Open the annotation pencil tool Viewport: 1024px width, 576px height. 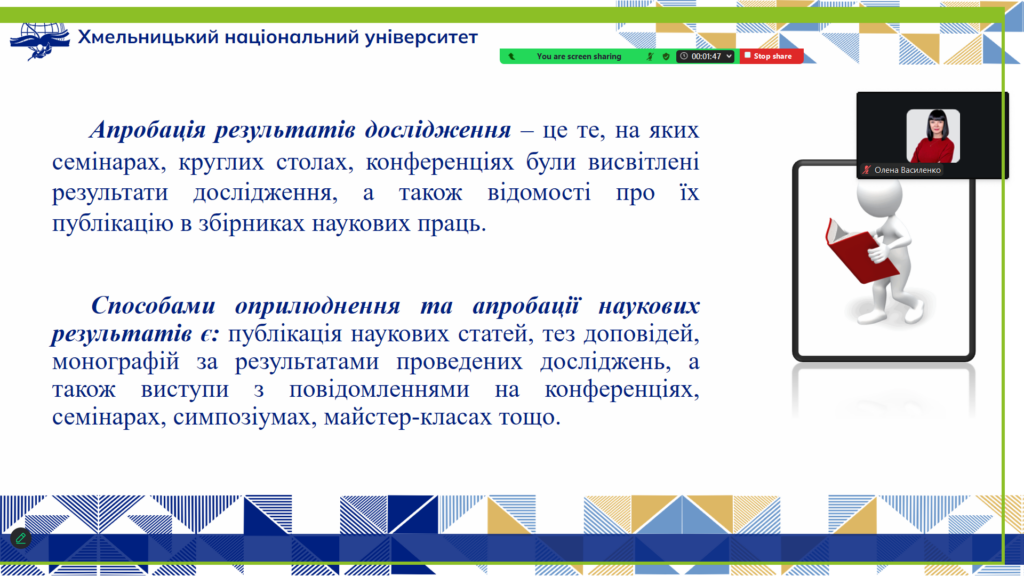tap(20, 538)
